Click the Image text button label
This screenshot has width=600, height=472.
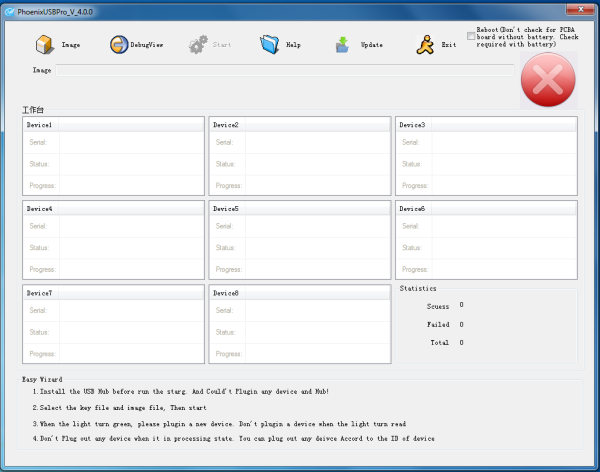click(71, 45)
